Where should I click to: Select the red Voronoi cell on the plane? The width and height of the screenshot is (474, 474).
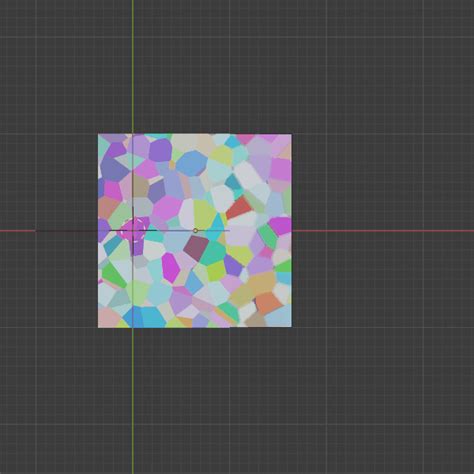click(239, 207)
